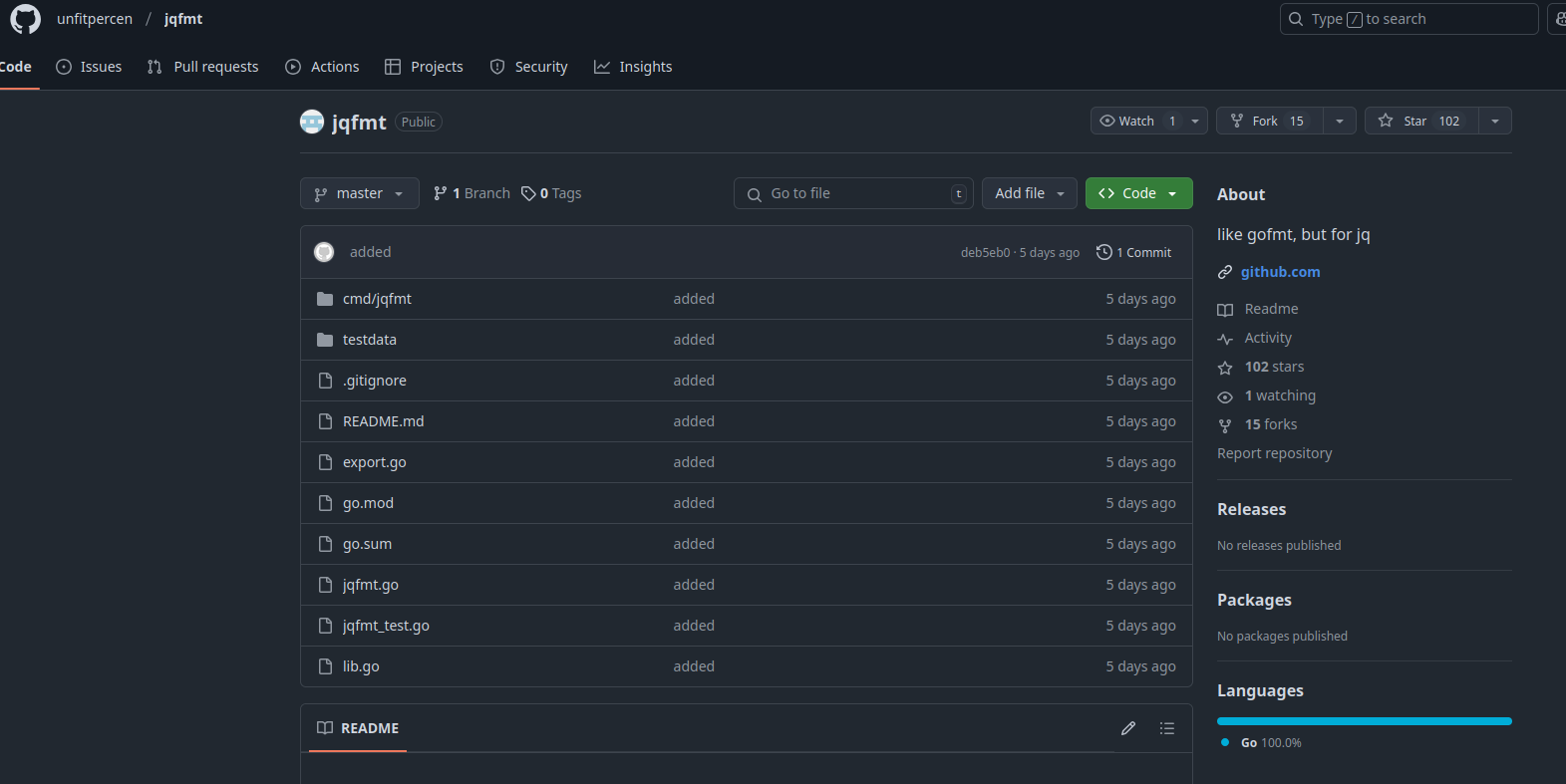
Task: View the 15 forks link
Action: (x=1258, y=424)
